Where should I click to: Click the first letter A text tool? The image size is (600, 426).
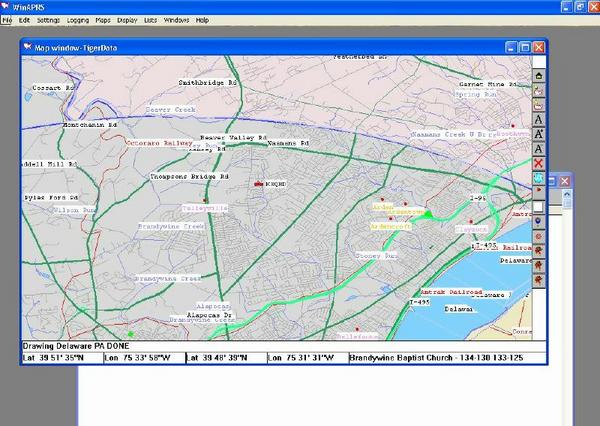click(x=540, y=119)
